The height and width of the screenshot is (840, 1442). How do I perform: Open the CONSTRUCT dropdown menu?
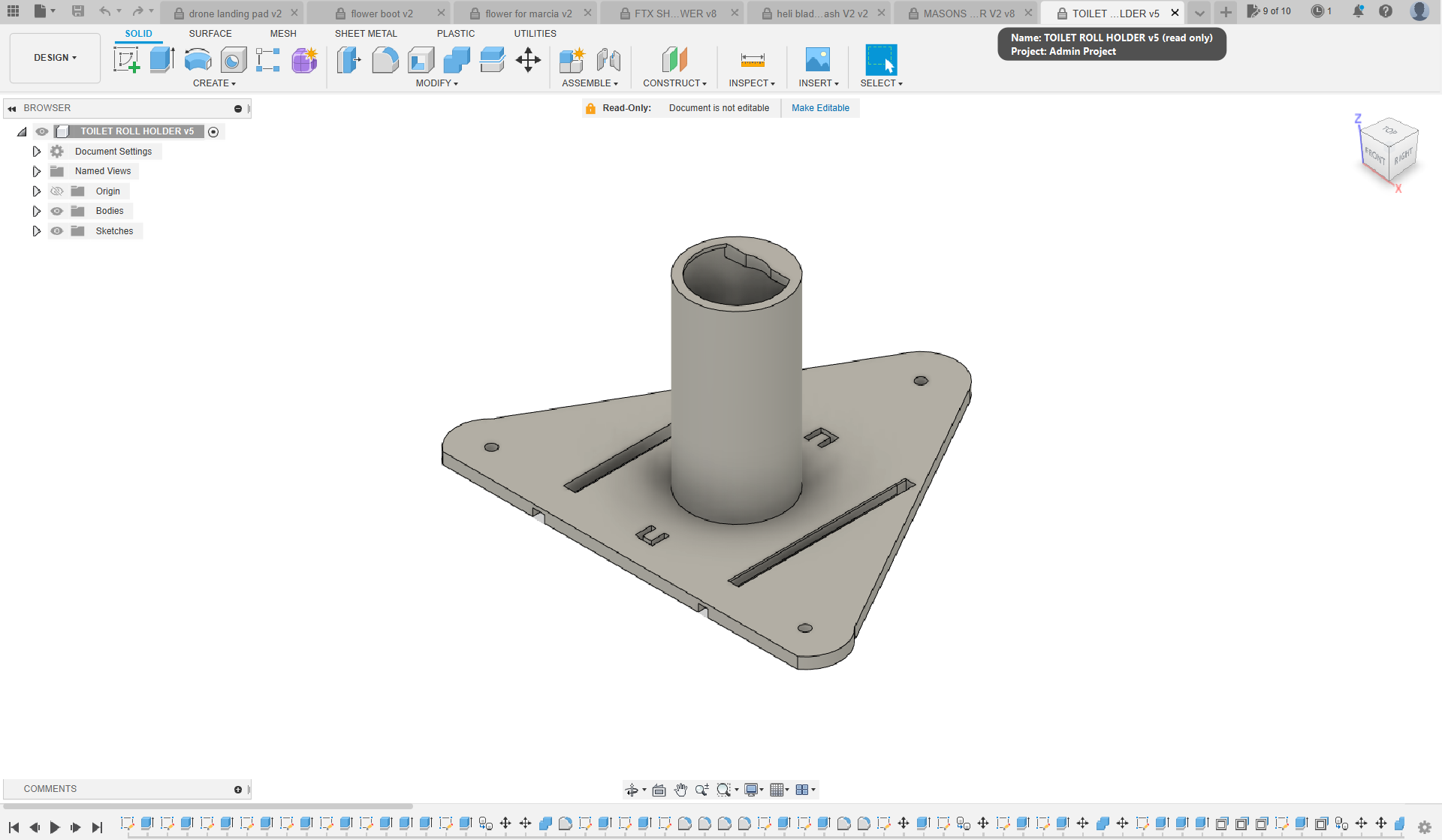click(674, 83)
